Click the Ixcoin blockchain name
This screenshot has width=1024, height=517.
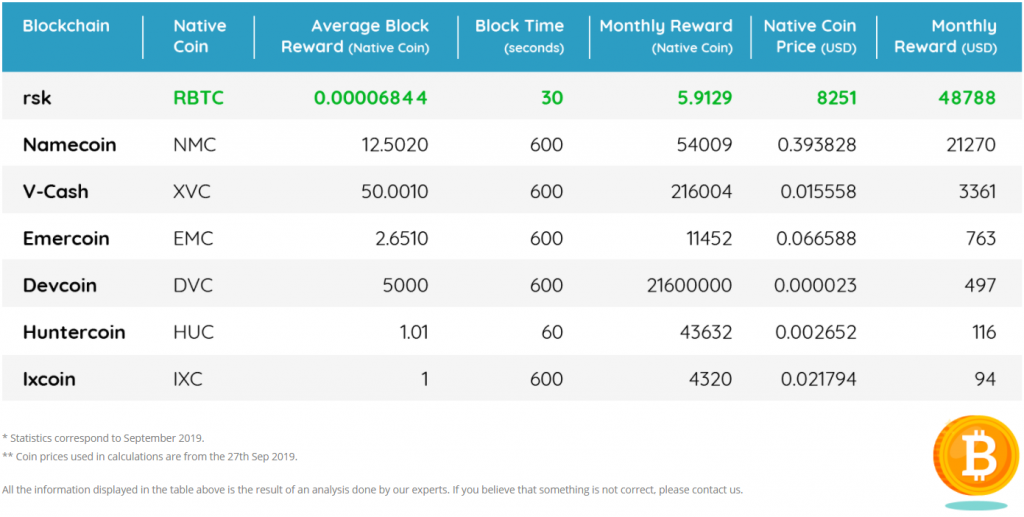pyautogui.click(x=49, y=380)
